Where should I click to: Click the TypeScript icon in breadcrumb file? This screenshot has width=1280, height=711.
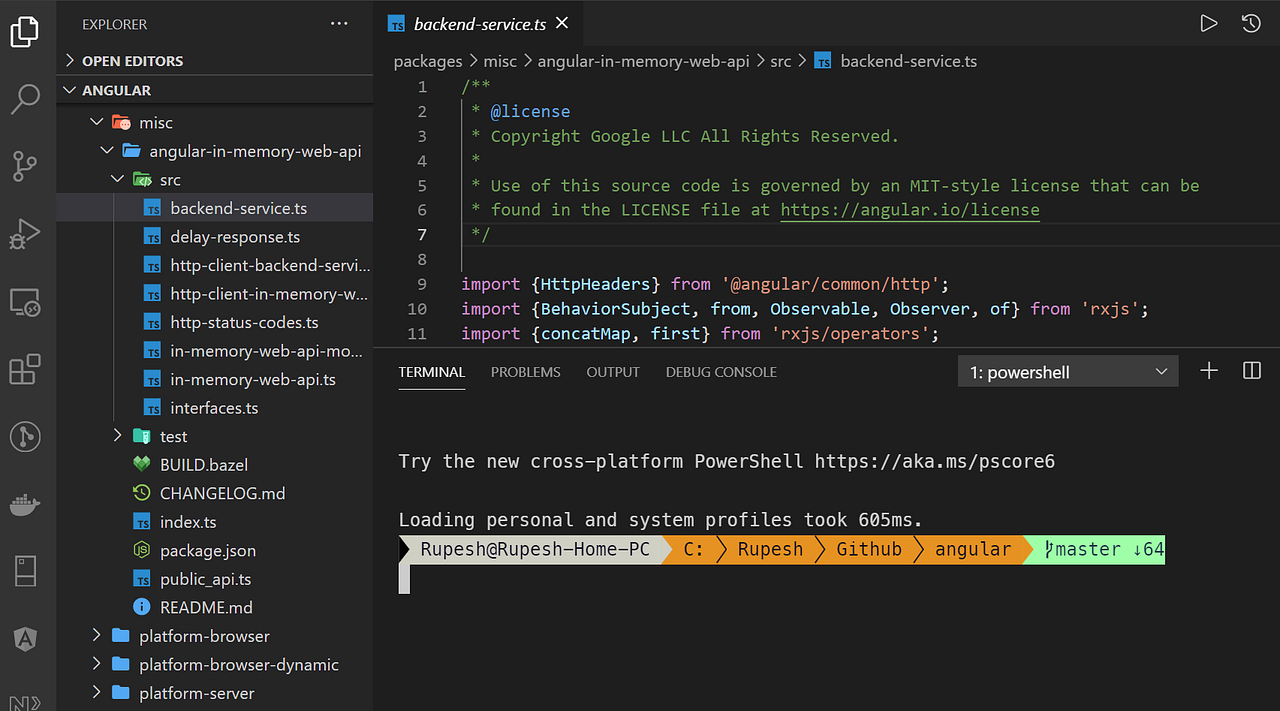(x=822, y=61)
